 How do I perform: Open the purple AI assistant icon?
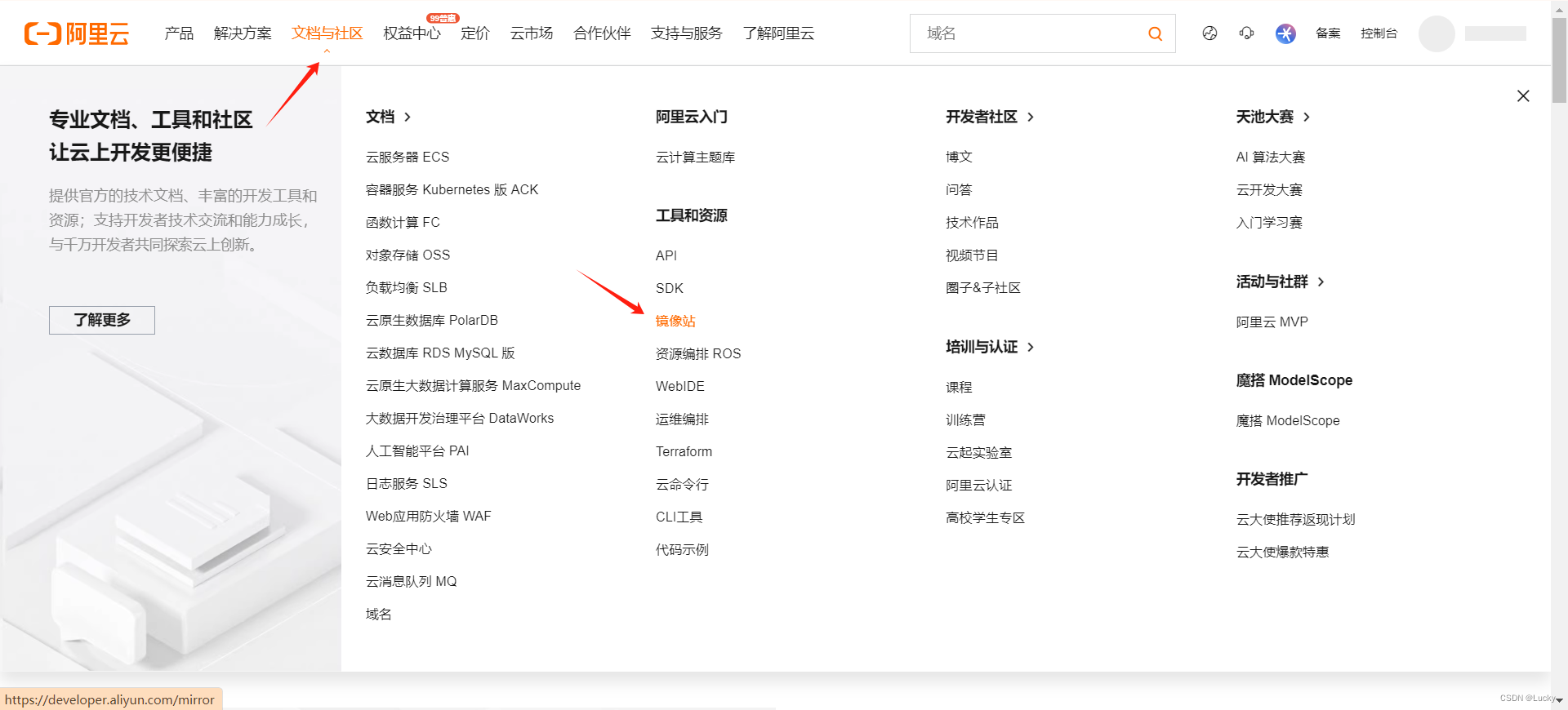pos(1285,33)
